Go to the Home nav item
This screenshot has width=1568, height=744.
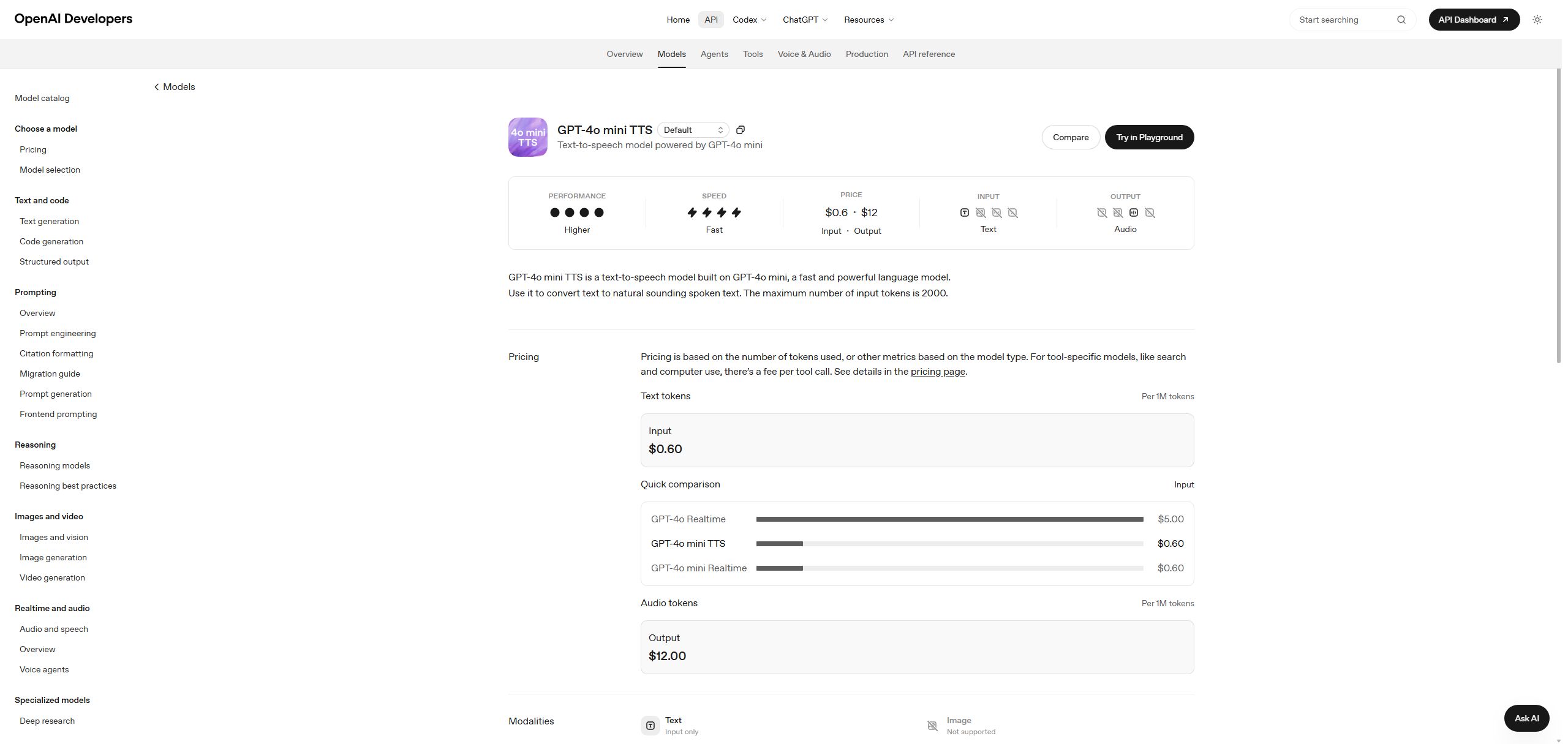tap(678, 20)
